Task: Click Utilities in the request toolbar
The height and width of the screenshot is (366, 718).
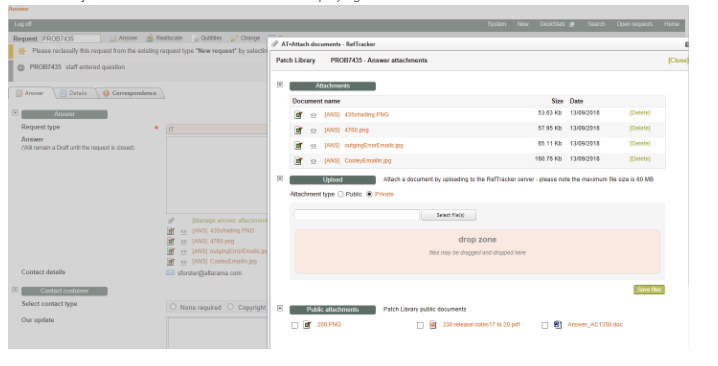Action: (207, 38)
